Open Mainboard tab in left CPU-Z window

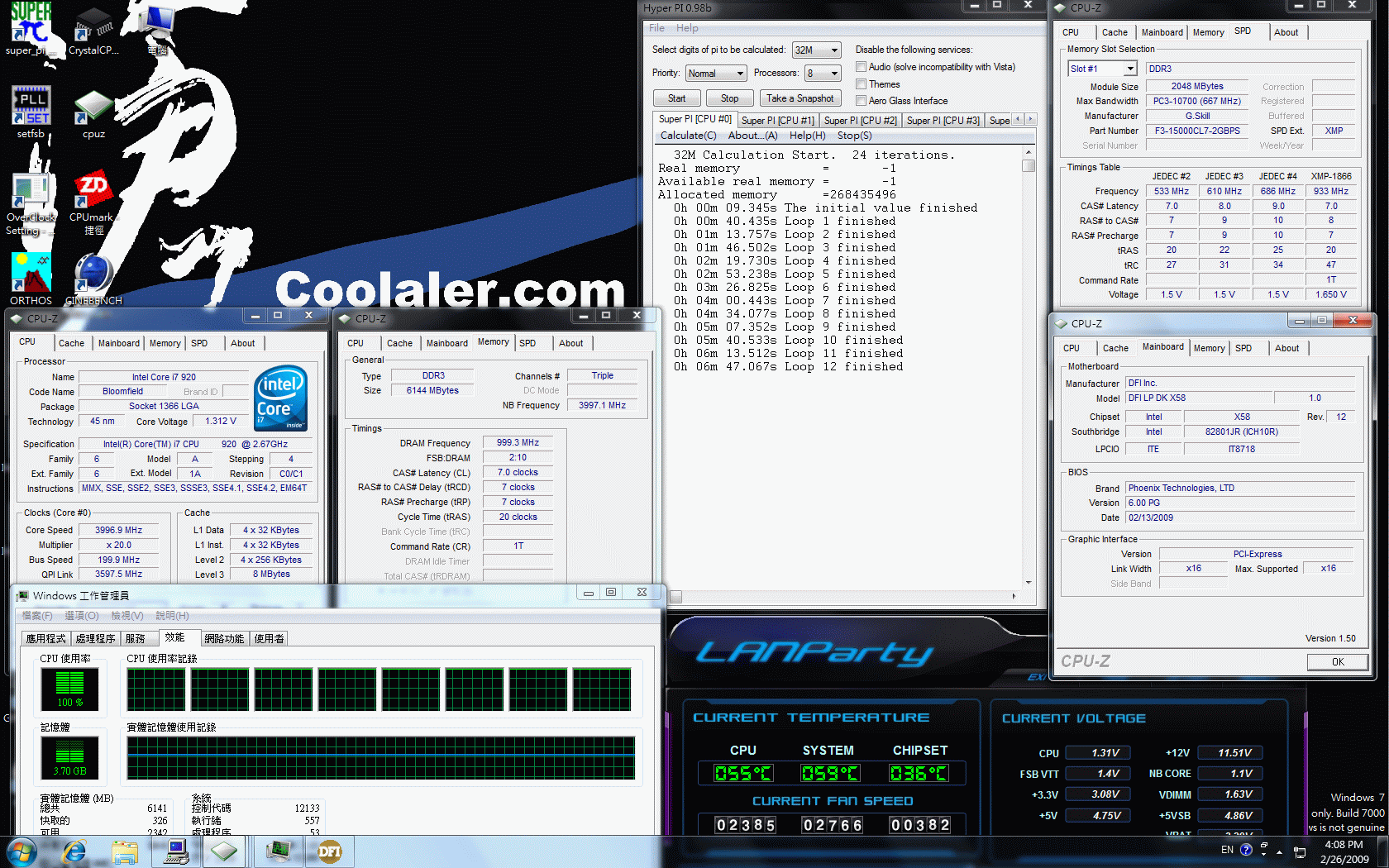tap(118, 343)
